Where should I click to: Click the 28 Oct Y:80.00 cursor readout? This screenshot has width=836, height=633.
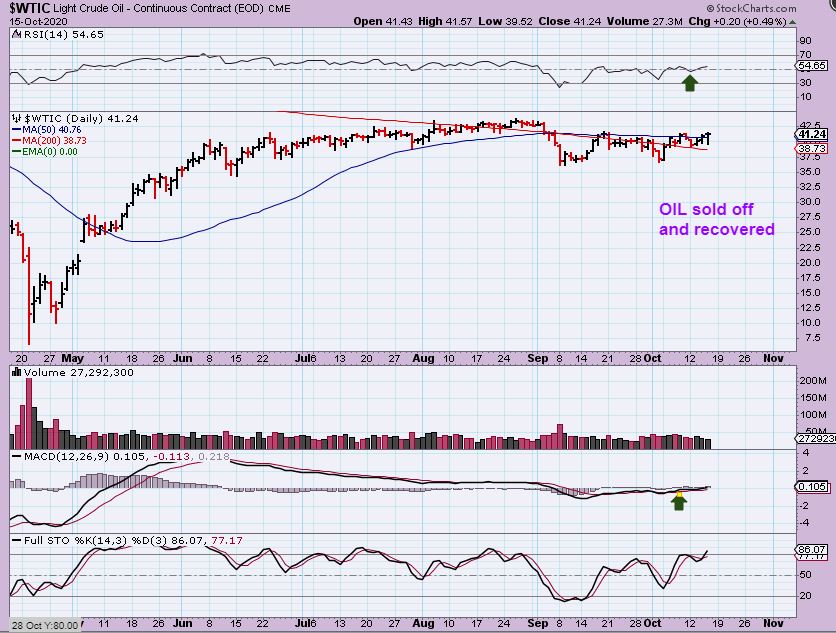(45, 625)
